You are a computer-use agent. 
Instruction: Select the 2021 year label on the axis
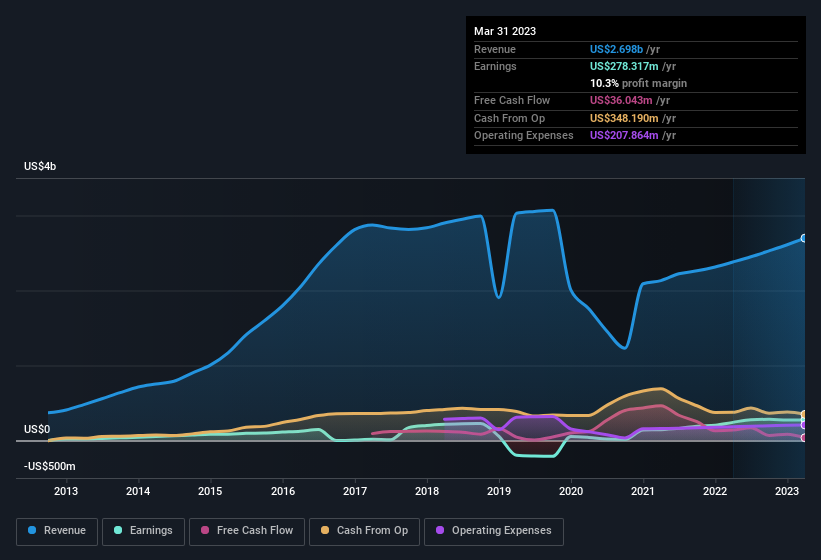point(643,491)
